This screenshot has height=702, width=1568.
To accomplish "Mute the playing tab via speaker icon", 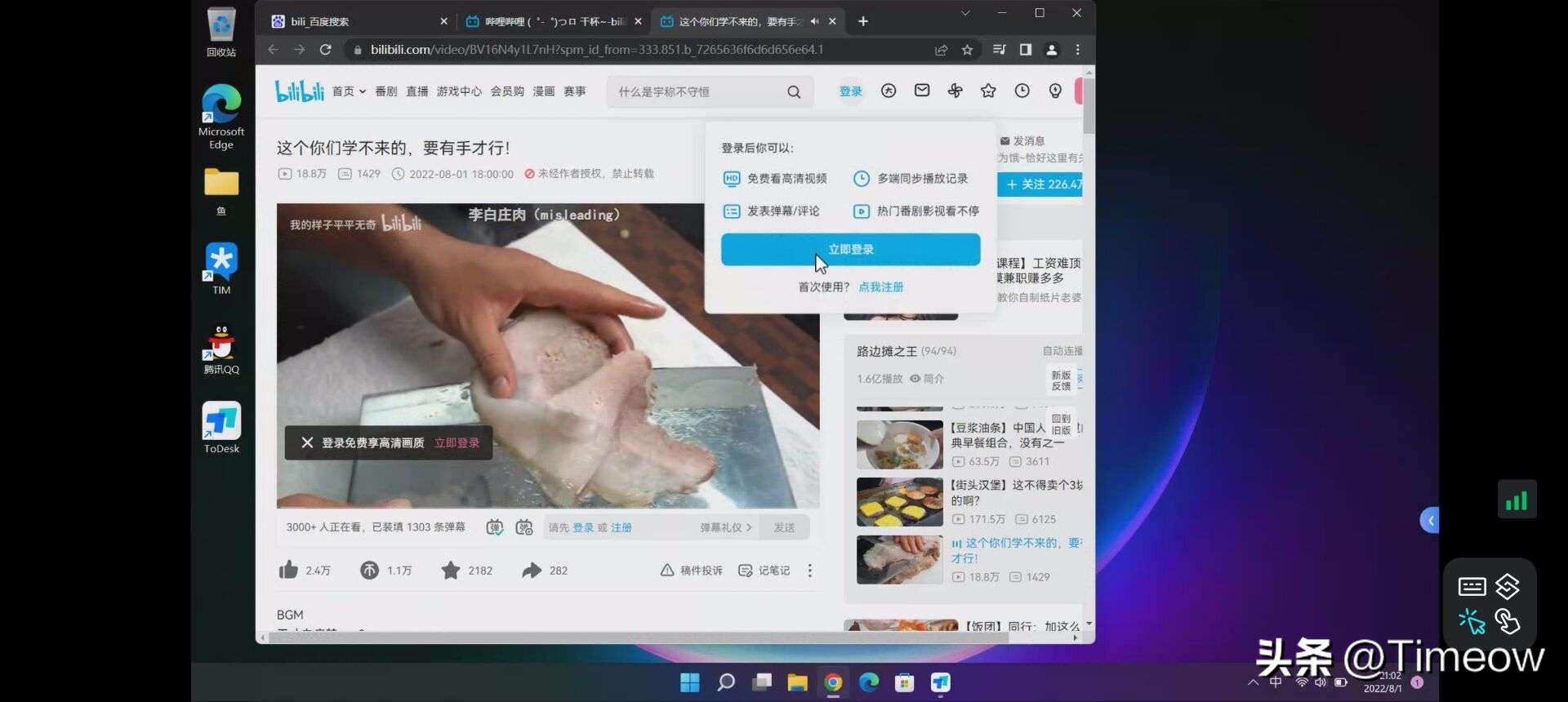I will click(x=814, y=22).
